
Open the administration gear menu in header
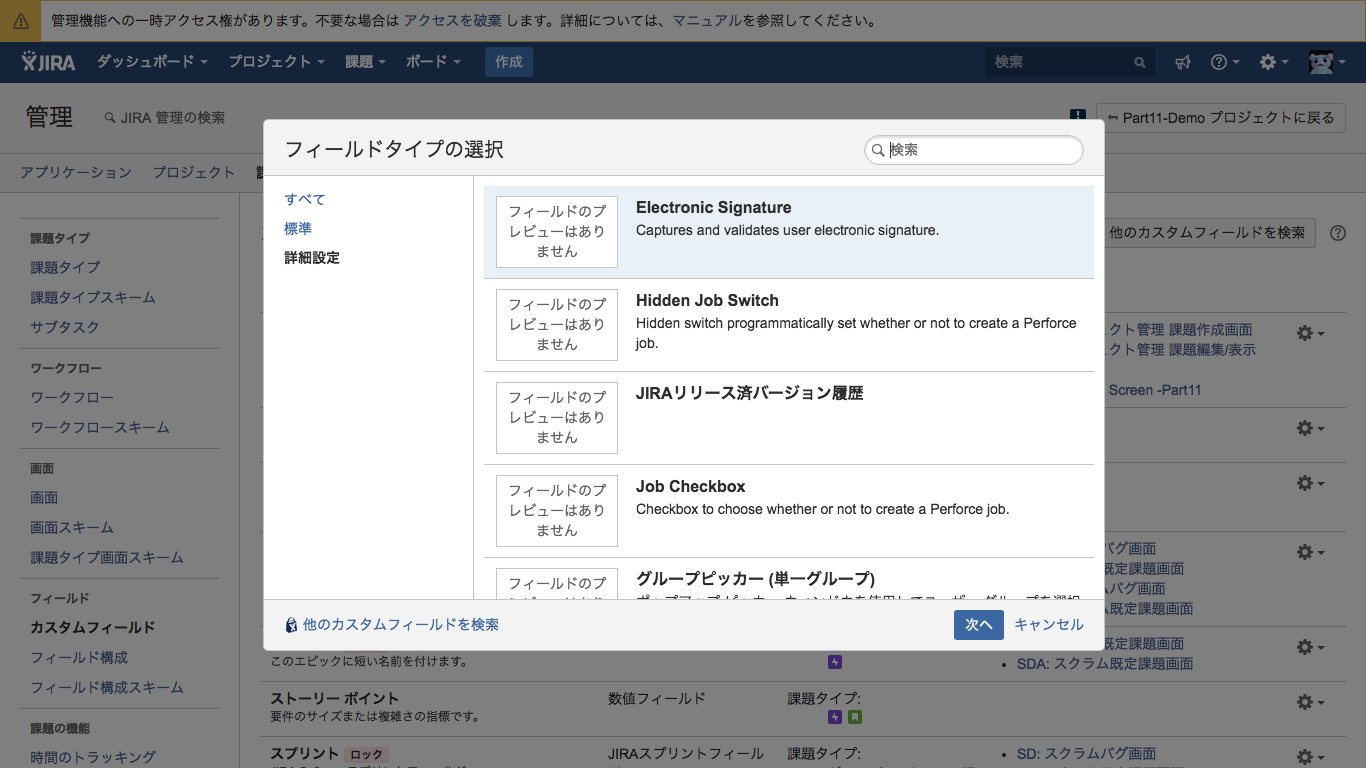pos(1274,62)
